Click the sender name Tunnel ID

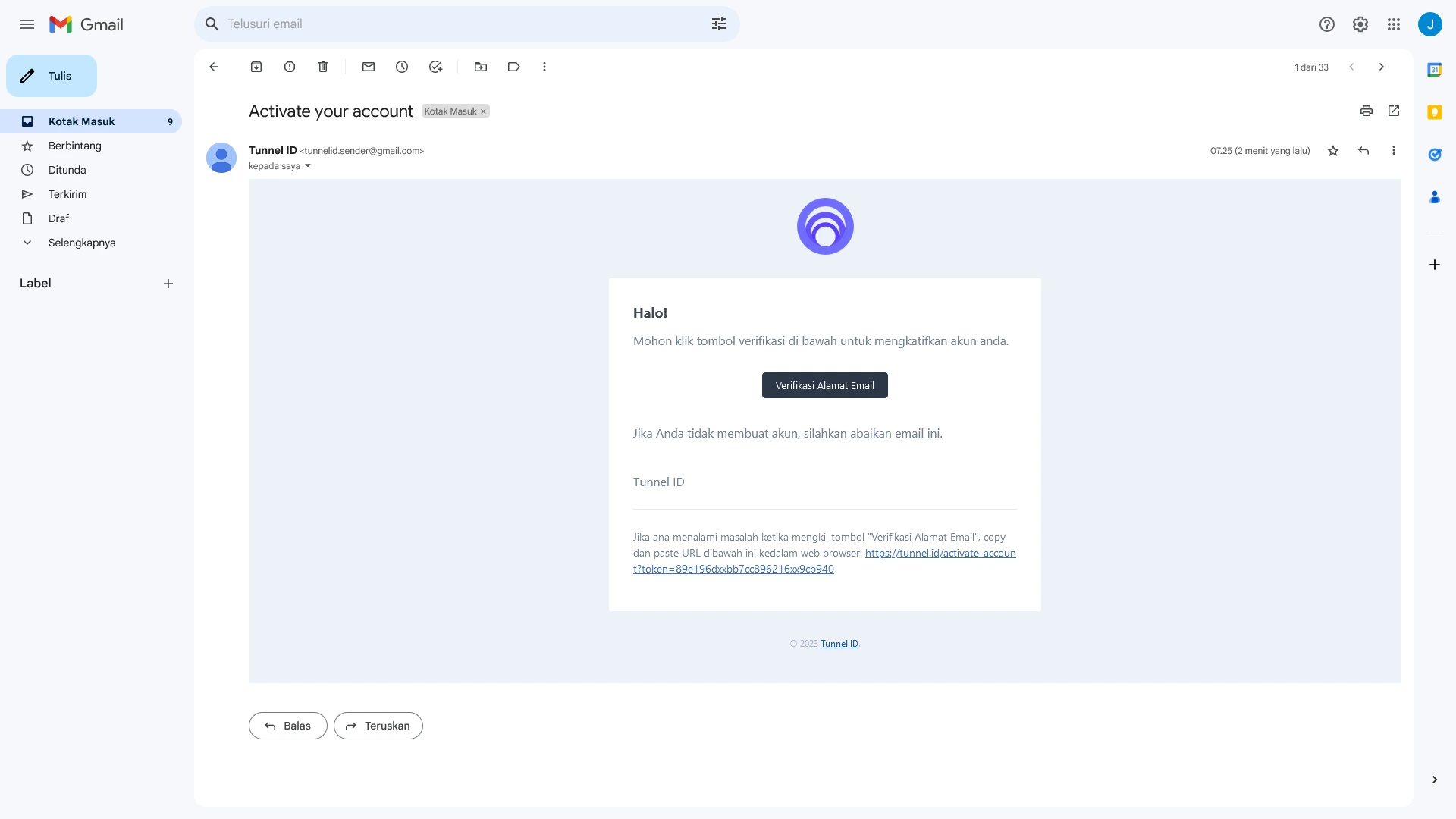(x=273, y=150)
